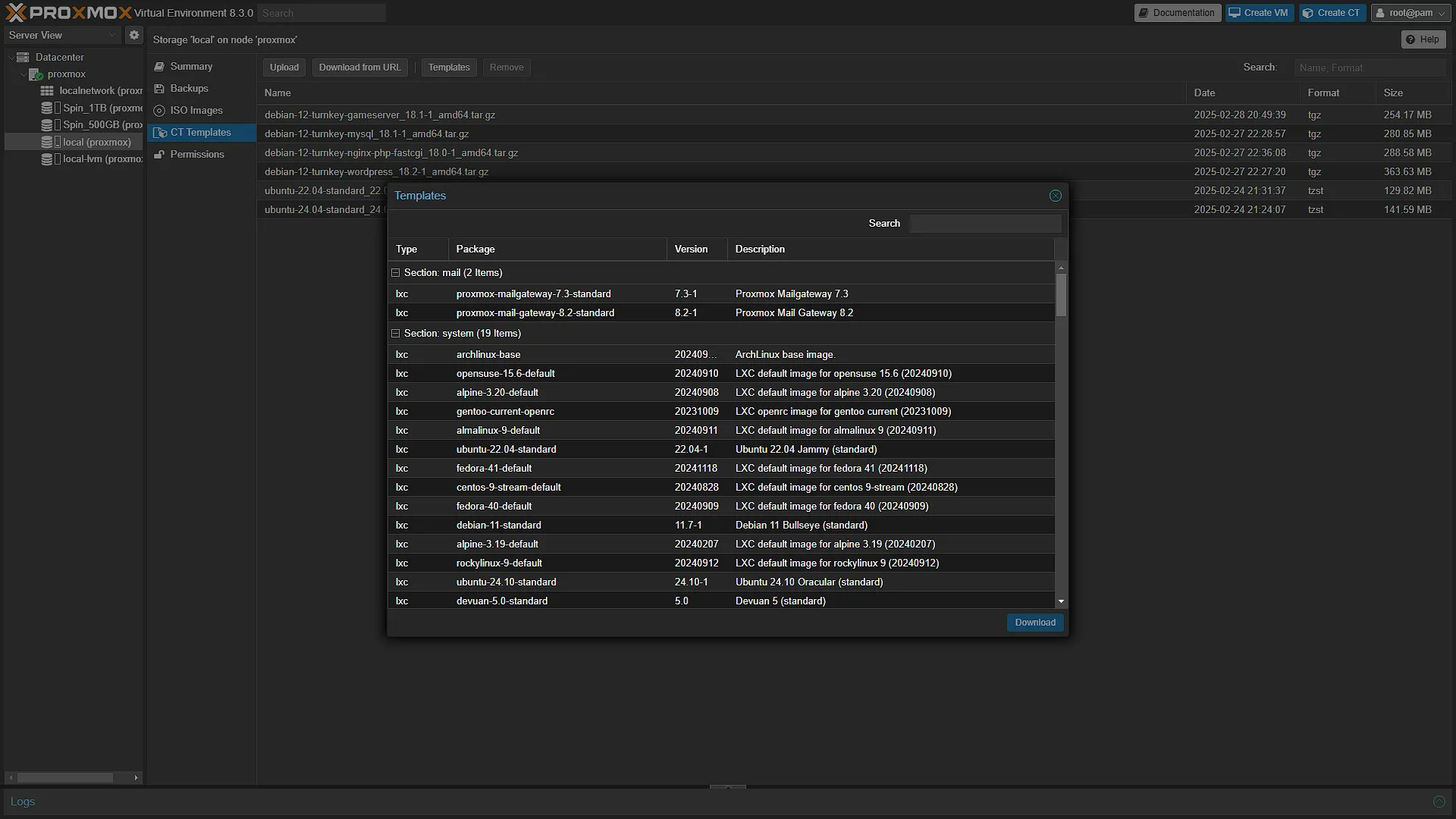Click the top Proxmox search field
The image size is (1456, 819).
322,13
